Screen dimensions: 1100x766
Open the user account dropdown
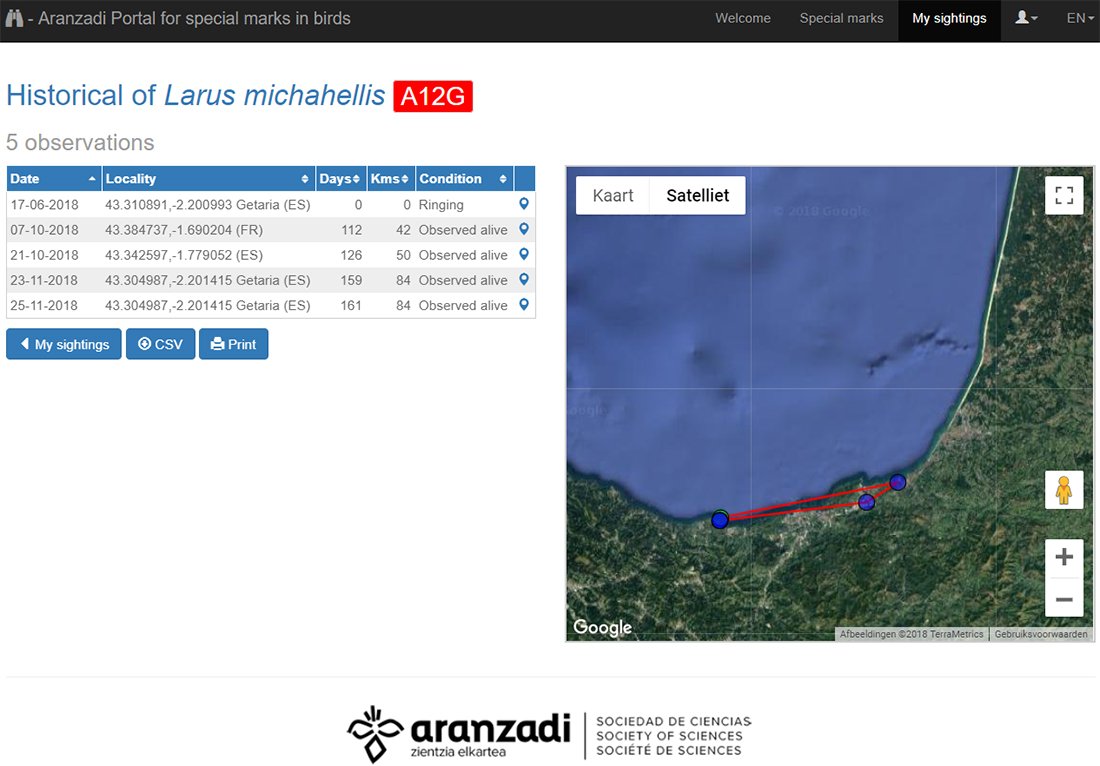(1026, 18)
